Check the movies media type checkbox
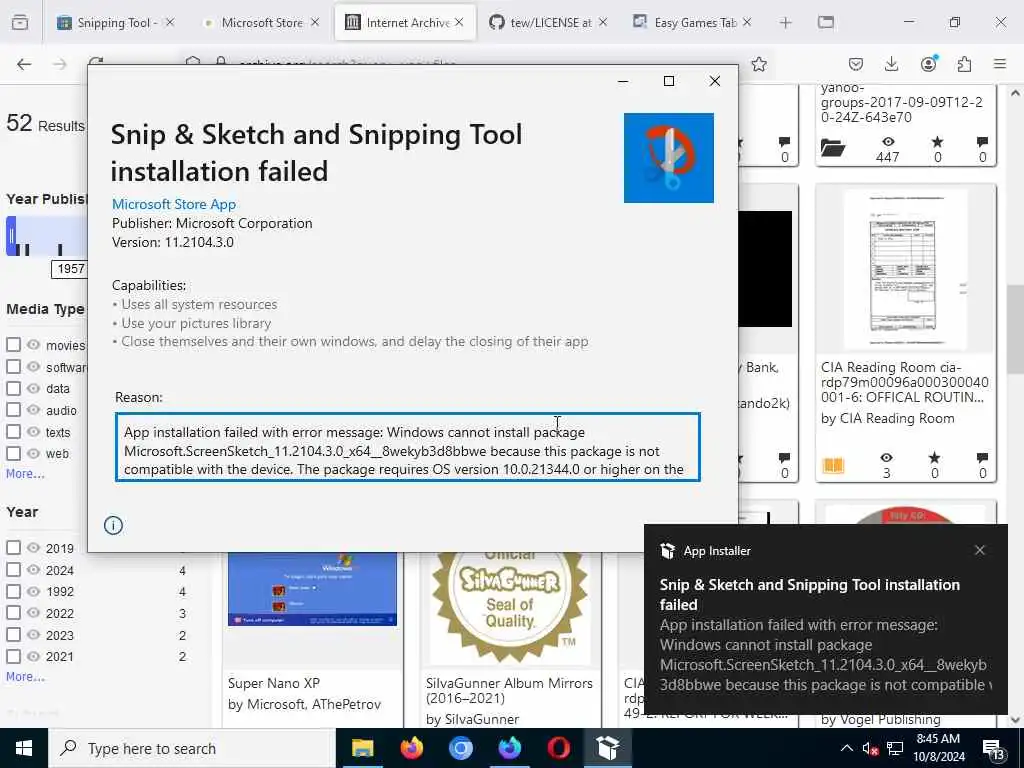 pos(13,344)
